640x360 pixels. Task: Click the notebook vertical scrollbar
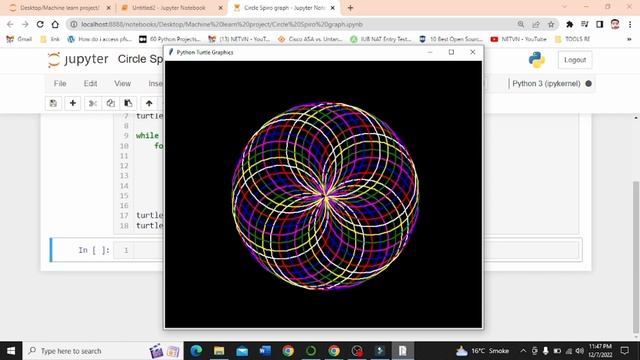pos(636,257)
